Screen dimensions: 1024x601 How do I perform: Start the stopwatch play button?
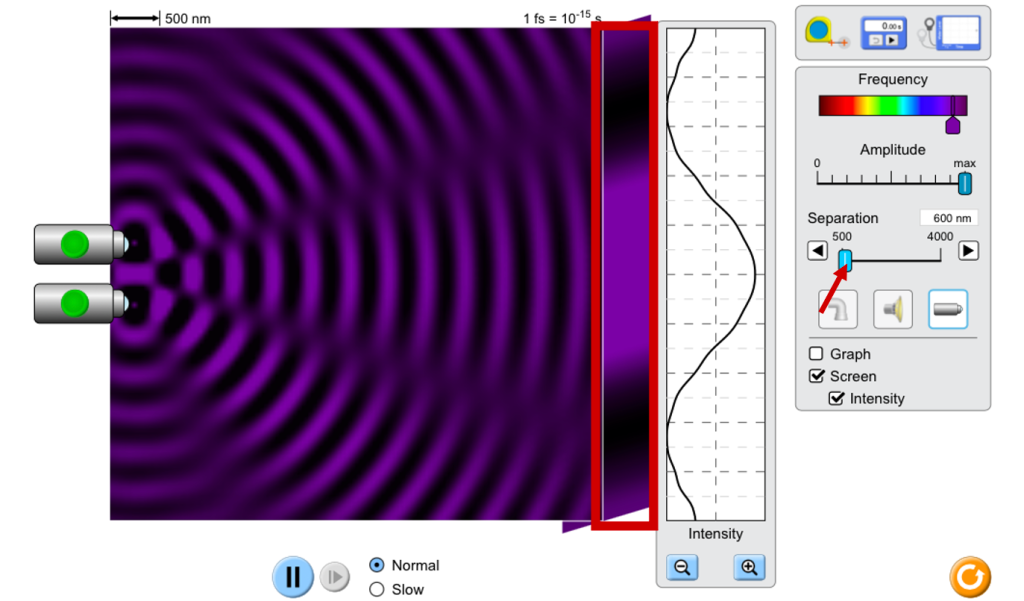[x=891, y=41]
